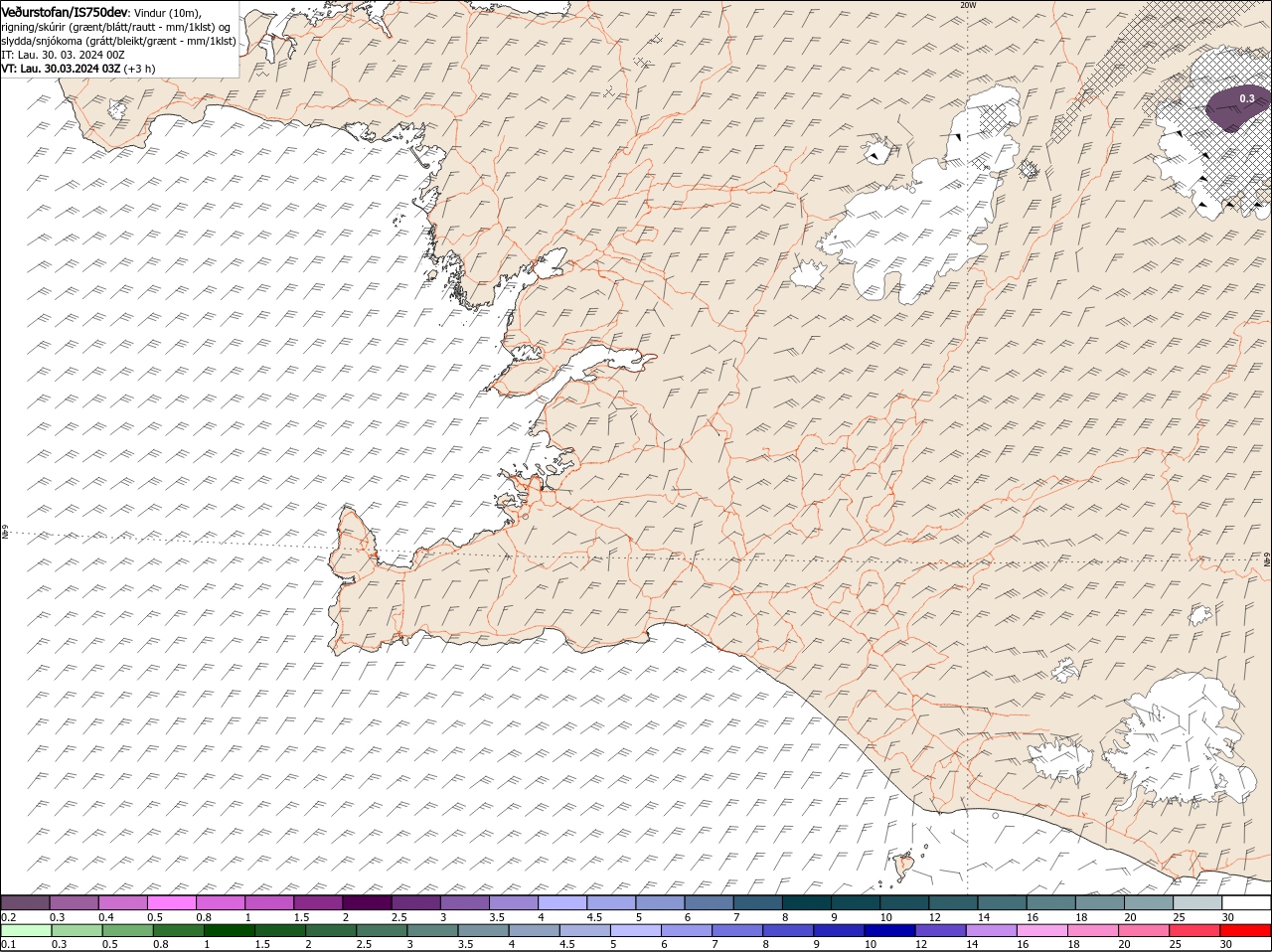
Task: Click pale lavender bottom-row legend swatch between 5 and 6
Action: pyautogui.click(x=636, y=930)
